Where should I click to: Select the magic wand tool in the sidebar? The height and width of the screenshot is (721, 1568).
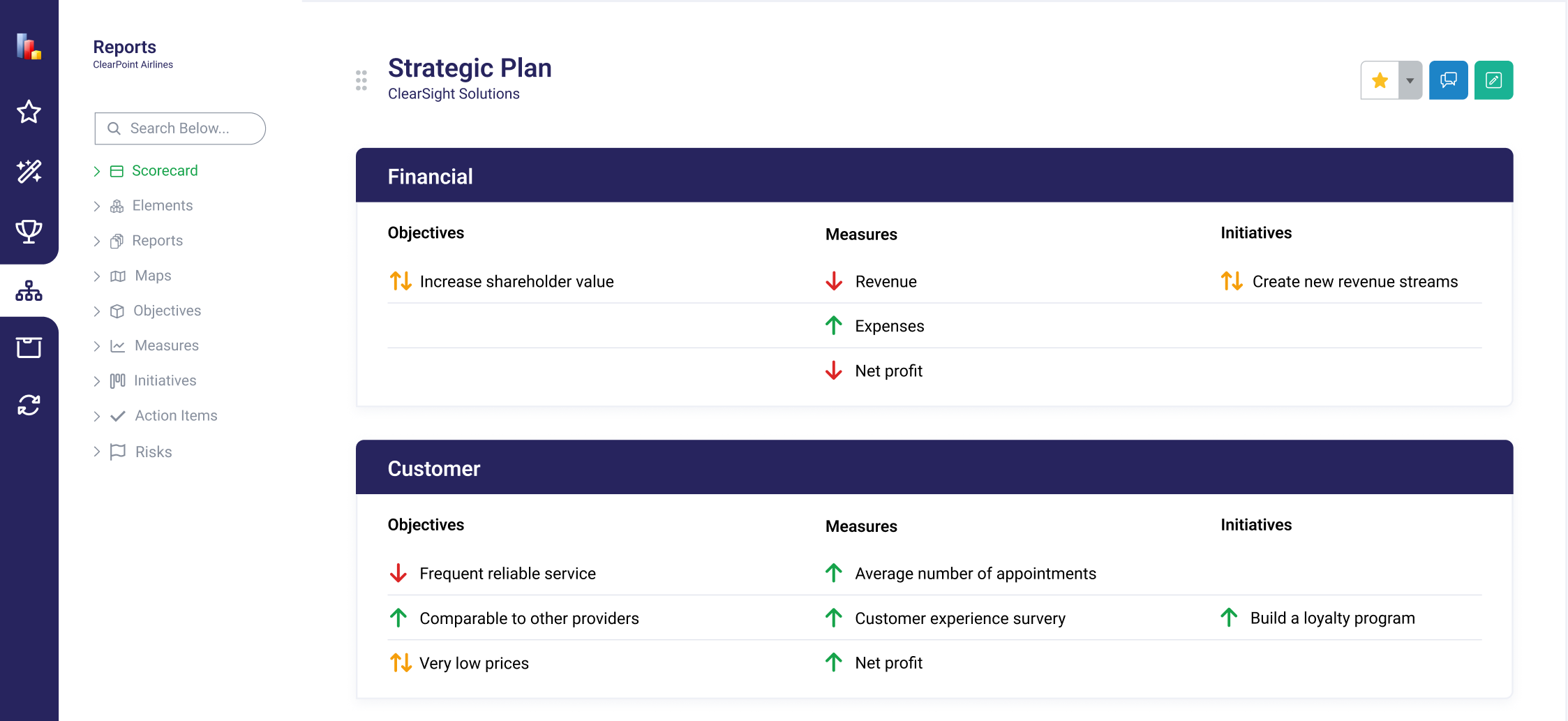29,172
